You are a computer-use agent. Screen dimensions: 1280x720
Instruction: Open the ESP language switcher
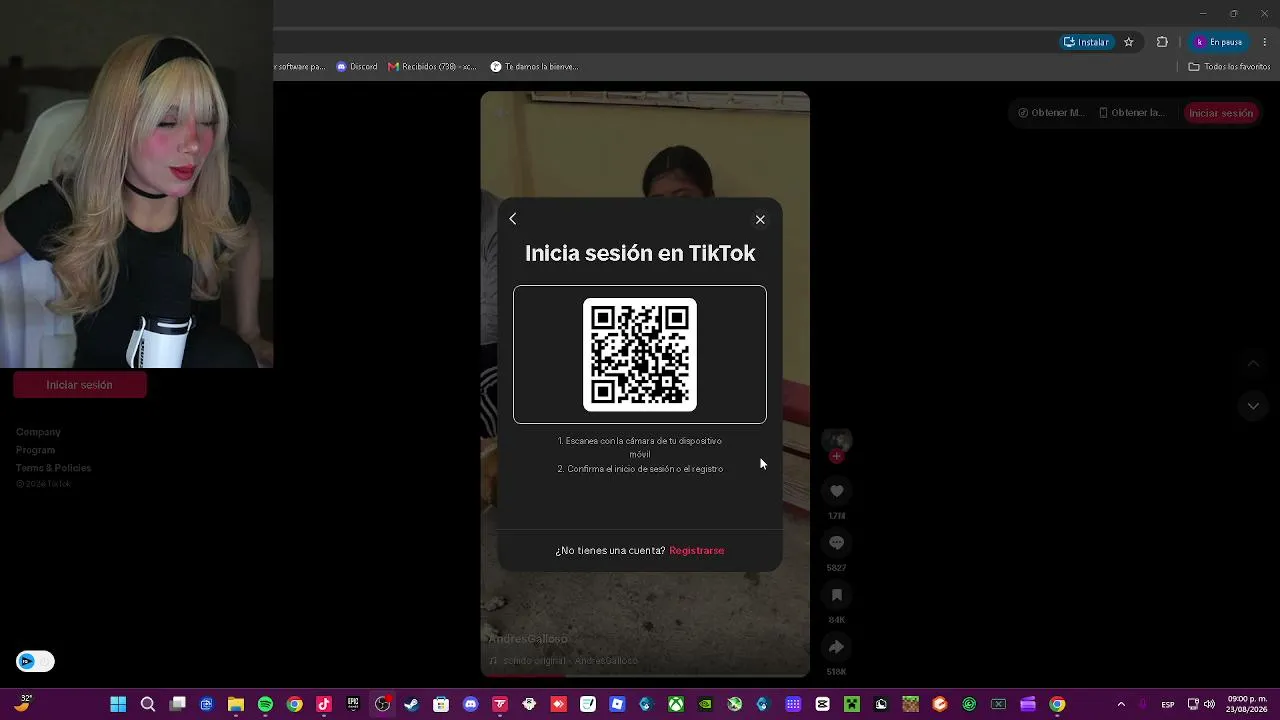[x=1167, y=705]
